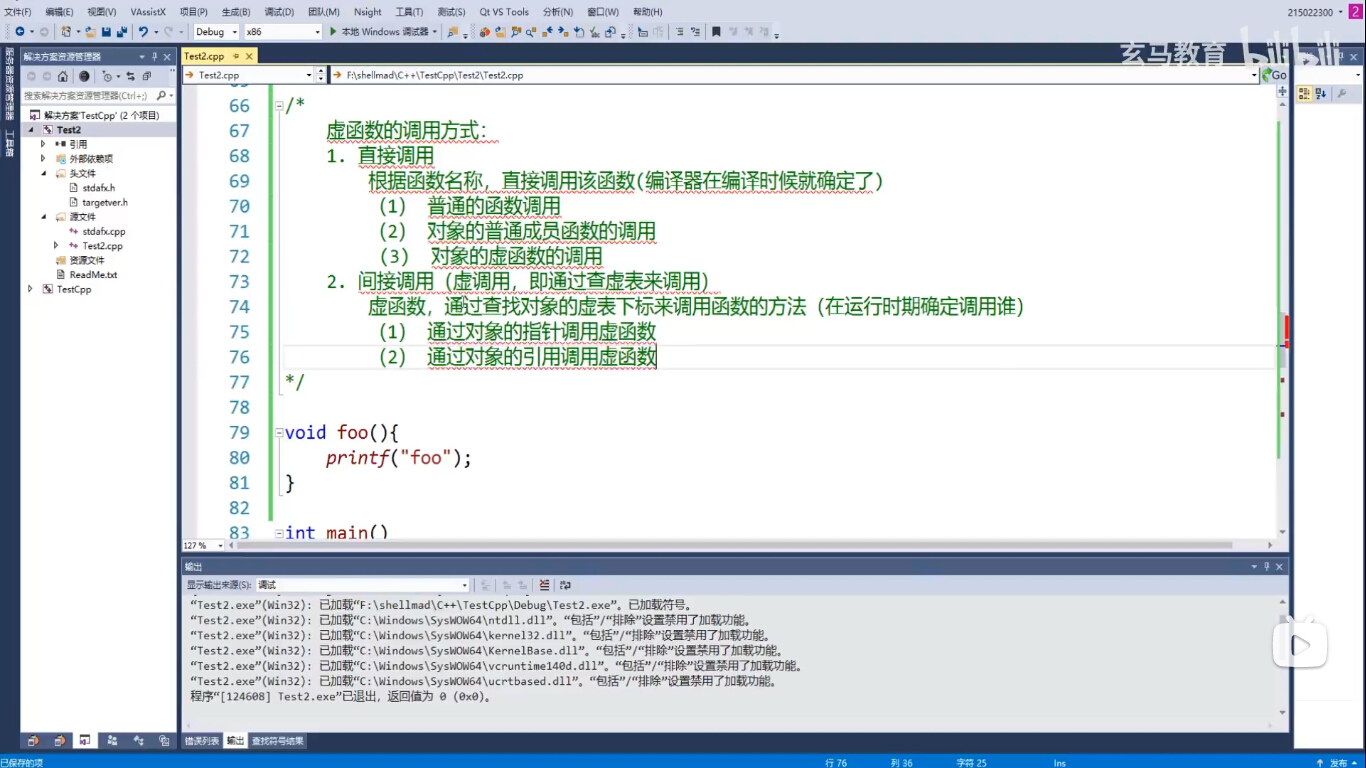Open the 调试(D) menu
Viewport: 1366px width, 768px height.
point(279,12)
